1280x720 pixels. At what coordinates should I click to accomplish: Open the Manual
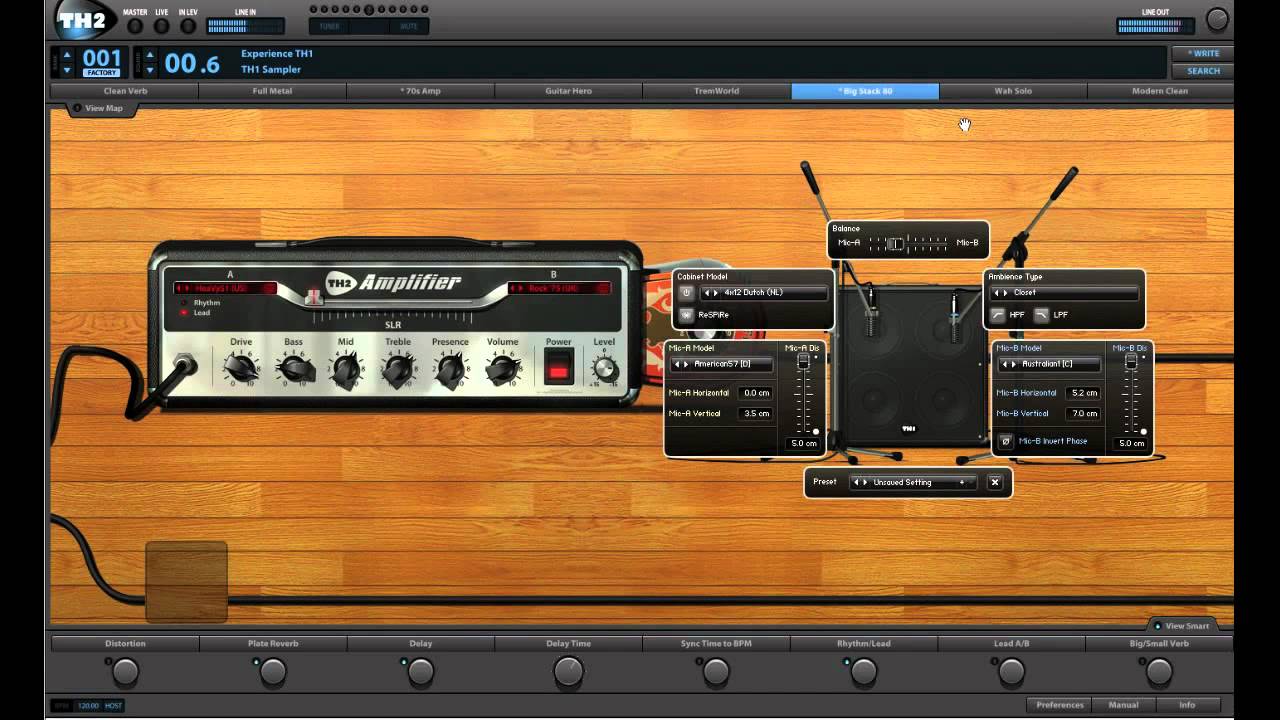[x=1123, y=705]
